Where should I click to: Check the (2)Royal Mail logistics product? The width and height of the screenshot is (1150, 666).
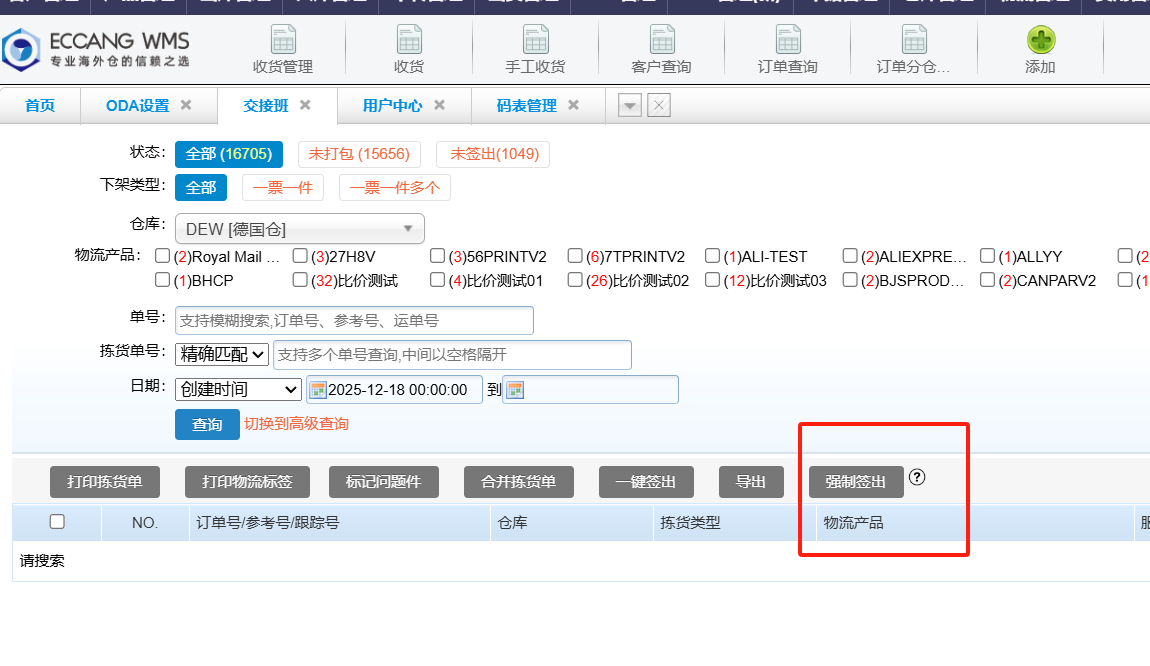click(163, 255)
